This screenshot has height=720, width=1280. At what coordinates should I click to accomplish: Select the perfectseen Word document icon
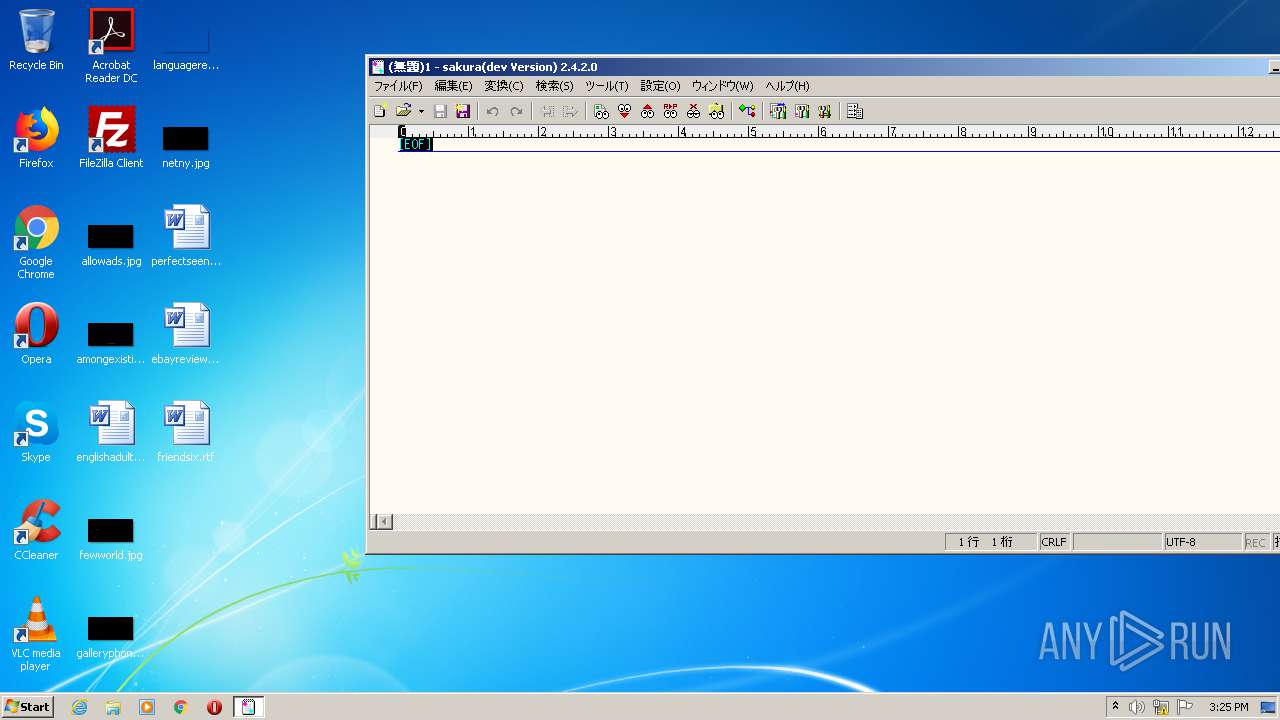pos(186,236)
